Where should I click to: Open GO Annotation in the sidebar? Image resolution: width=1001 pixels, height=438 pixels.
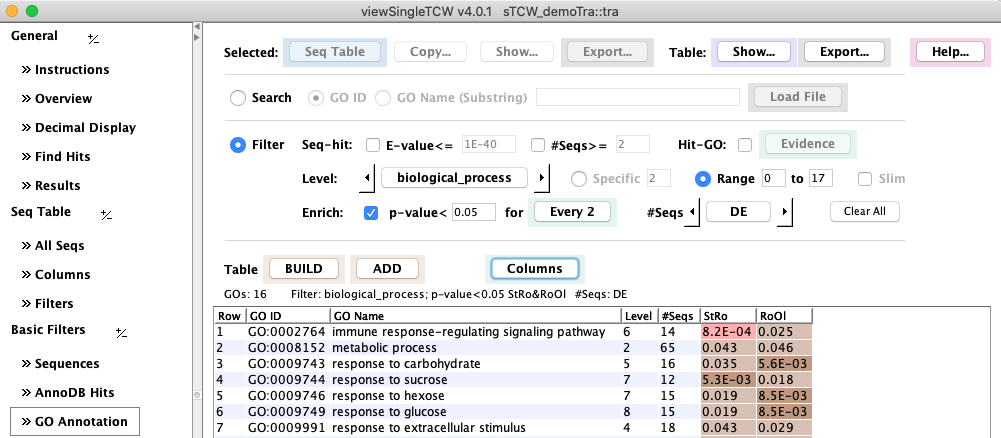tap(75, 422)
